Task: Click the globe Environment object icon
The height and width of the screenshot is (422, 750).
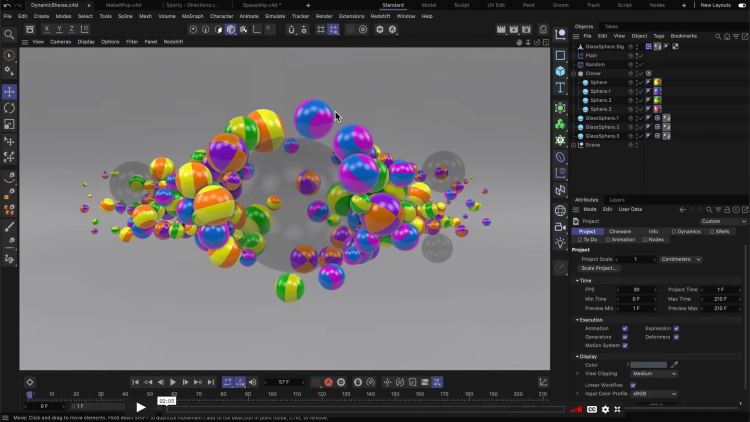Action: tap(560, 211)
